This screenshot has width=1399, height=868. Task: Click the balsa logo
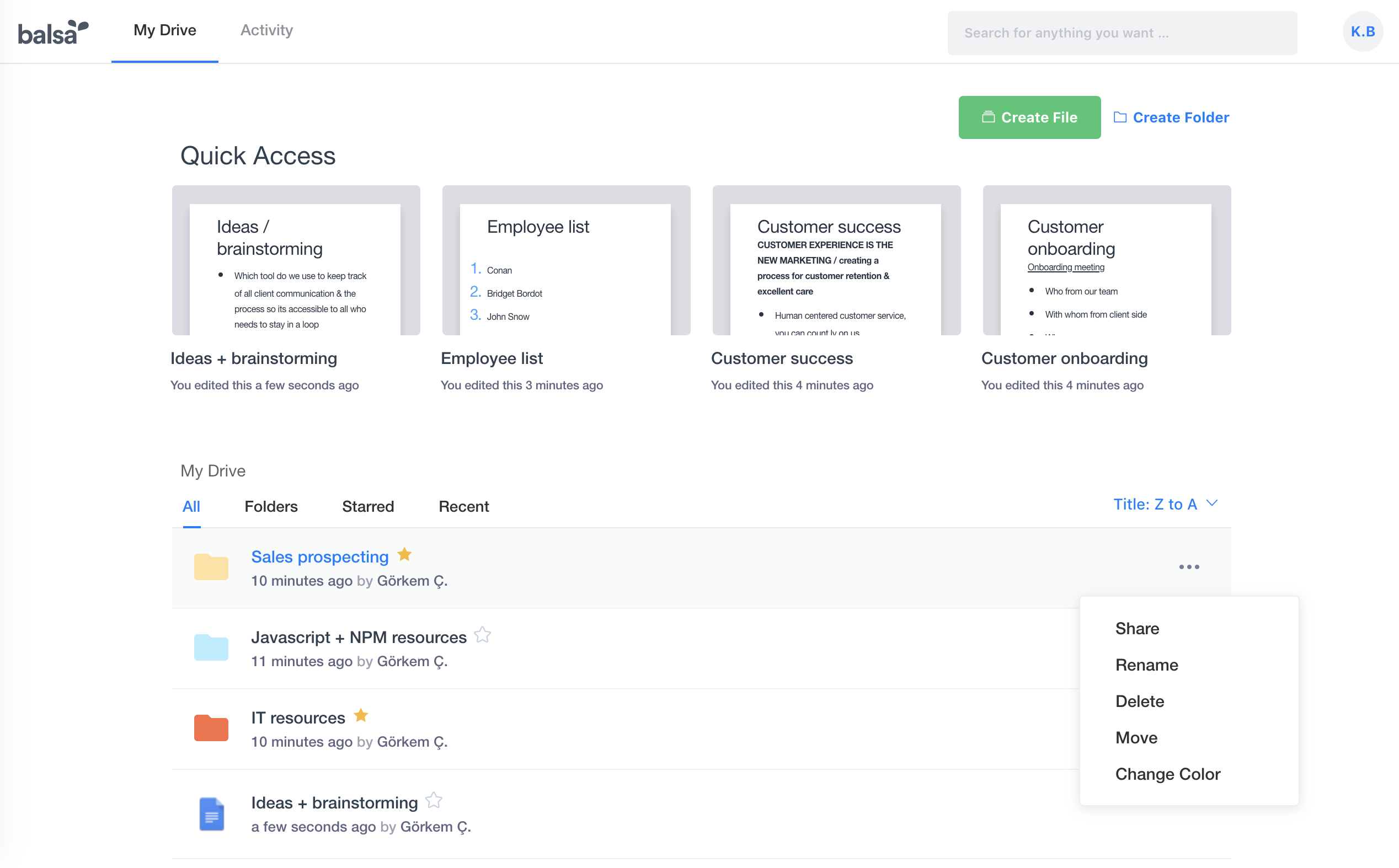pos(53,32)
